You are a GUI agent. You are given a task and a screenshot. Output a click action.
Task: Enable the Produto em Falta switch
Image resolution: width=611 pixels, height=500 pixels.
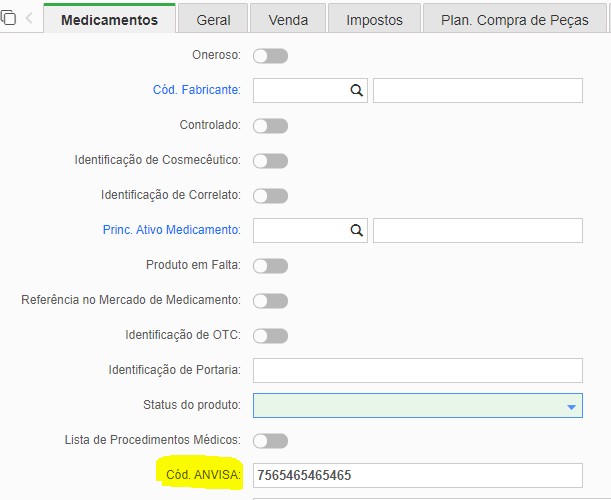[x=270, y=266]
